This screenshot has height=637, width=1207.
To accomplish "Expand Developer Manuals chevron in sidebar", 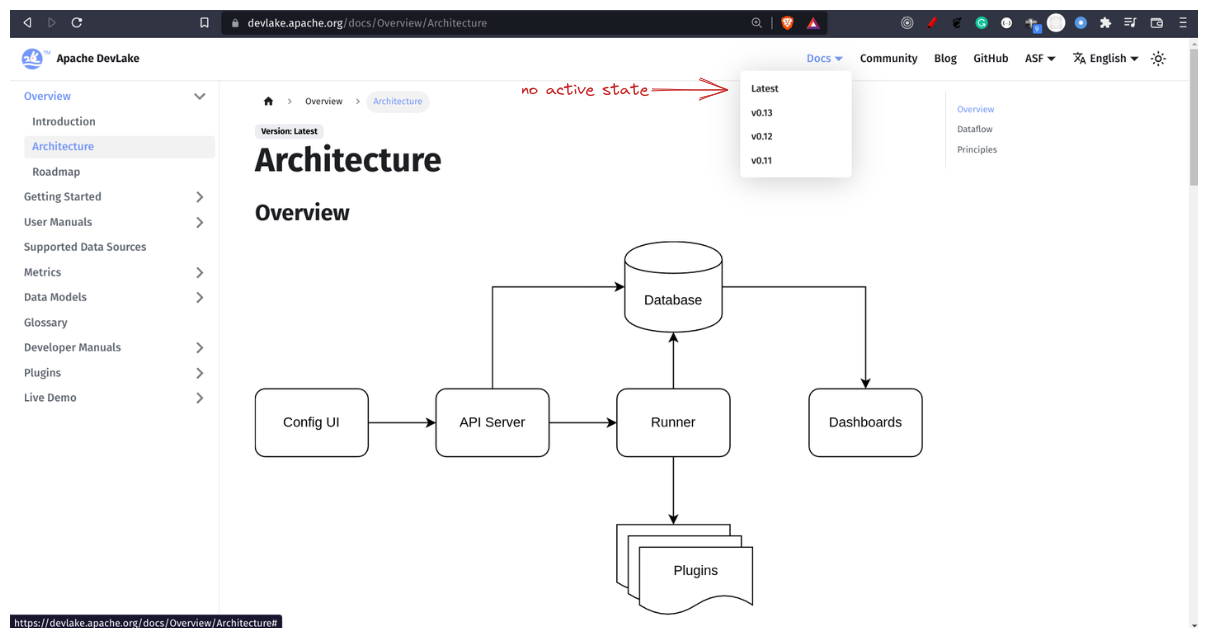I will pos(199,348).
